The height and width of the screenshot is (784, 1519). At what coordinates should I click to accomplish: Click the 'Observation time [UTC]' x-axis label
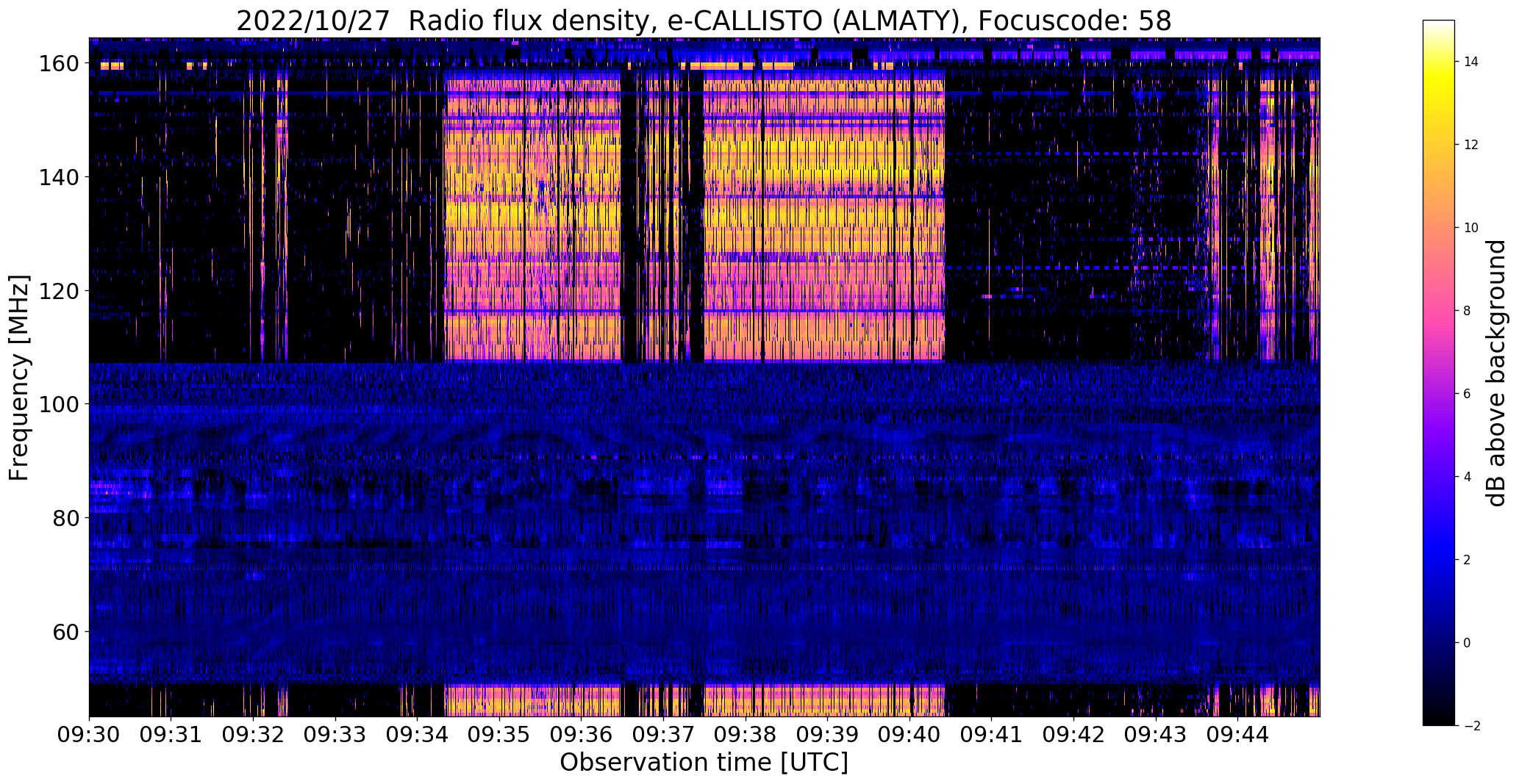tap(704, 763)
